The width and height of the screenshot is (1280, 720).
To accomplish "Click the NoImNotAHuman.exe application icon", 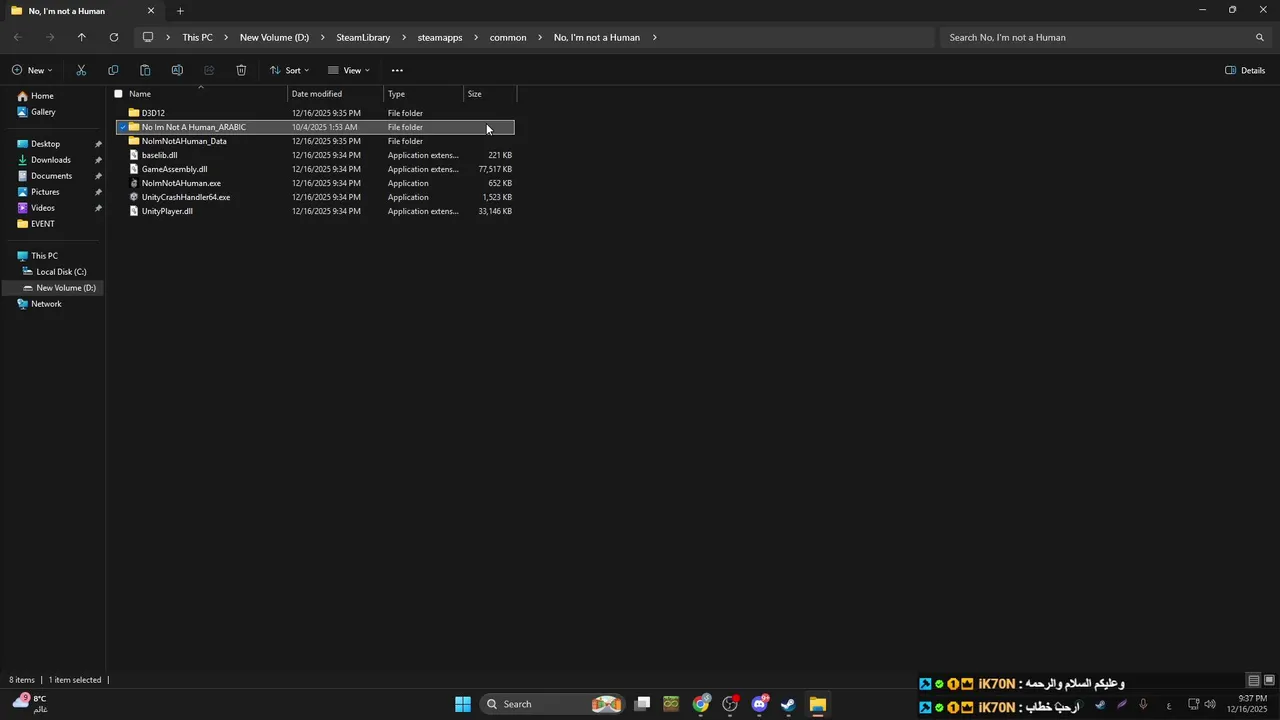I will [134, 183].
